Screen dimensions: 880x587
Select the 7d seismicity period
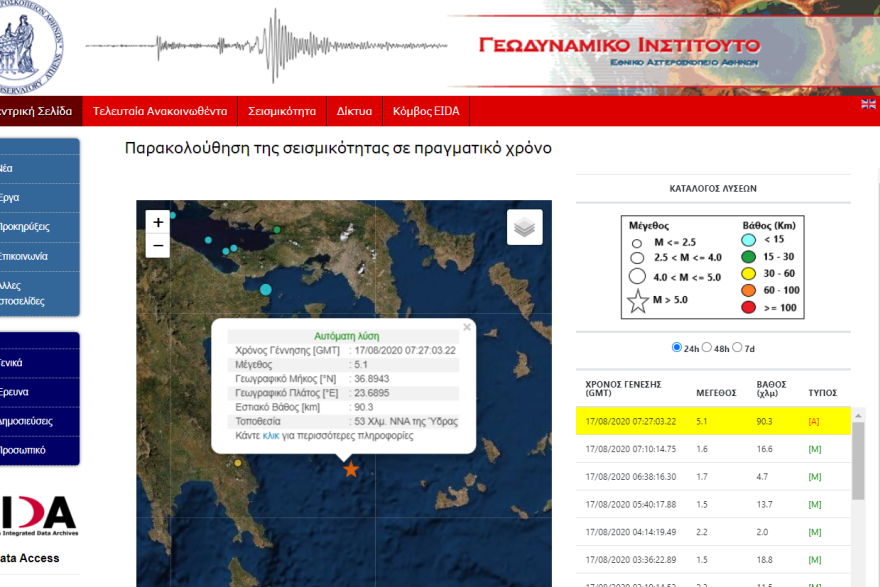(738, 347)
